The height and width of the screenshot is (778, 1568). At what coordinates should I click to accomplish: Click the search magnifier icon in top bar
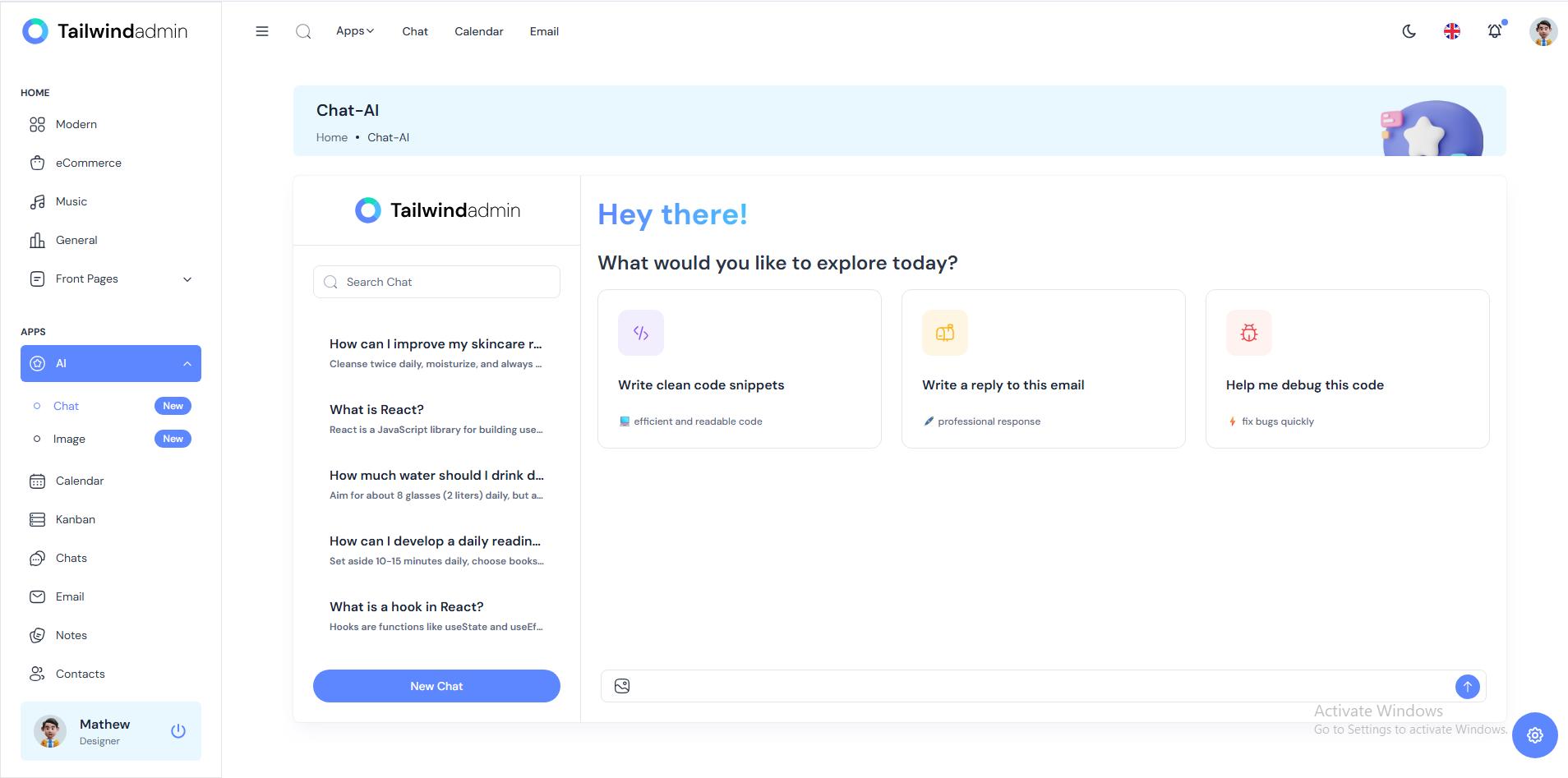pos(303,31)
